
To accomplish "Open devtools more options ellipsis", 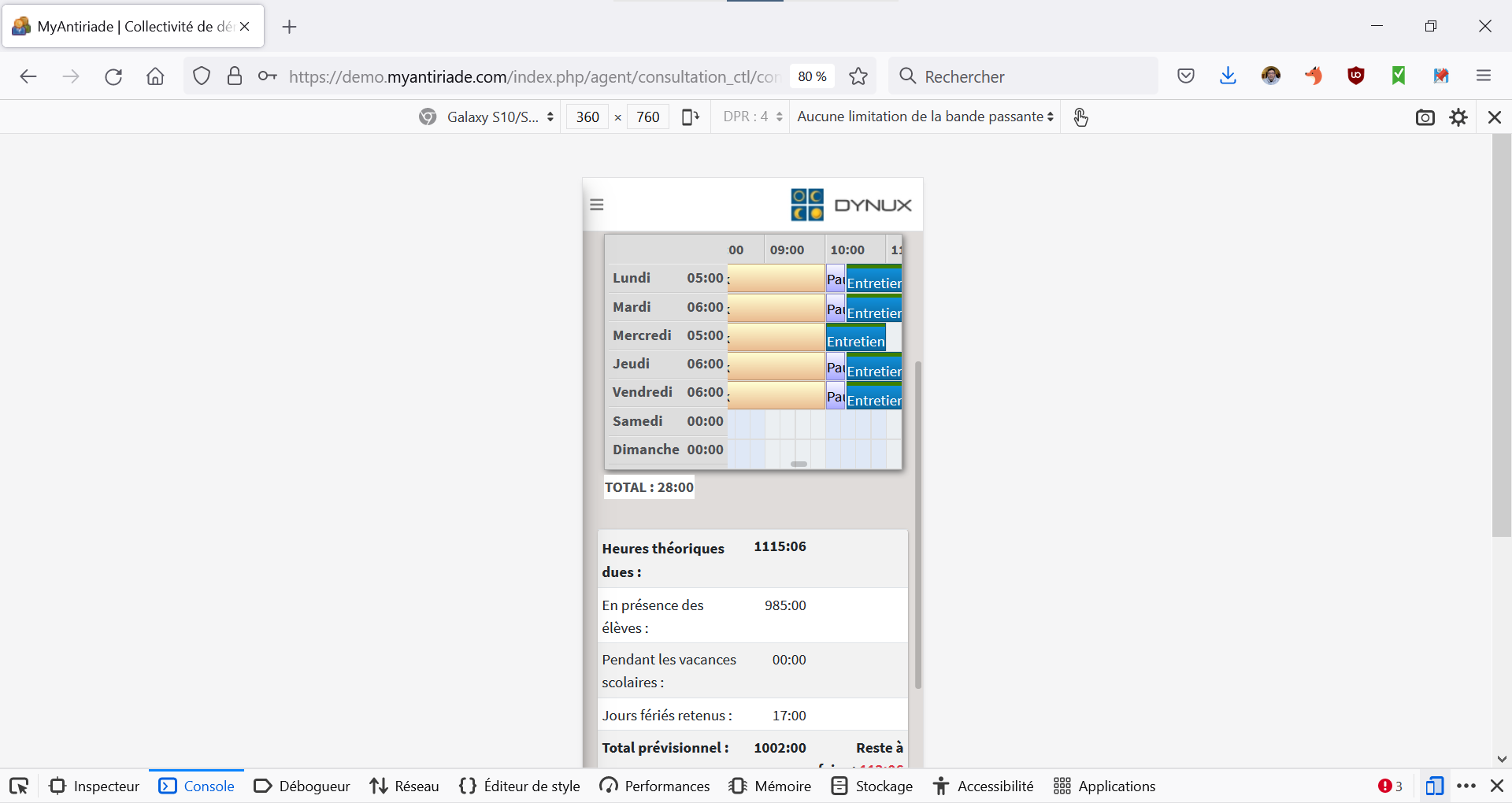I will tap(1466, 786).
